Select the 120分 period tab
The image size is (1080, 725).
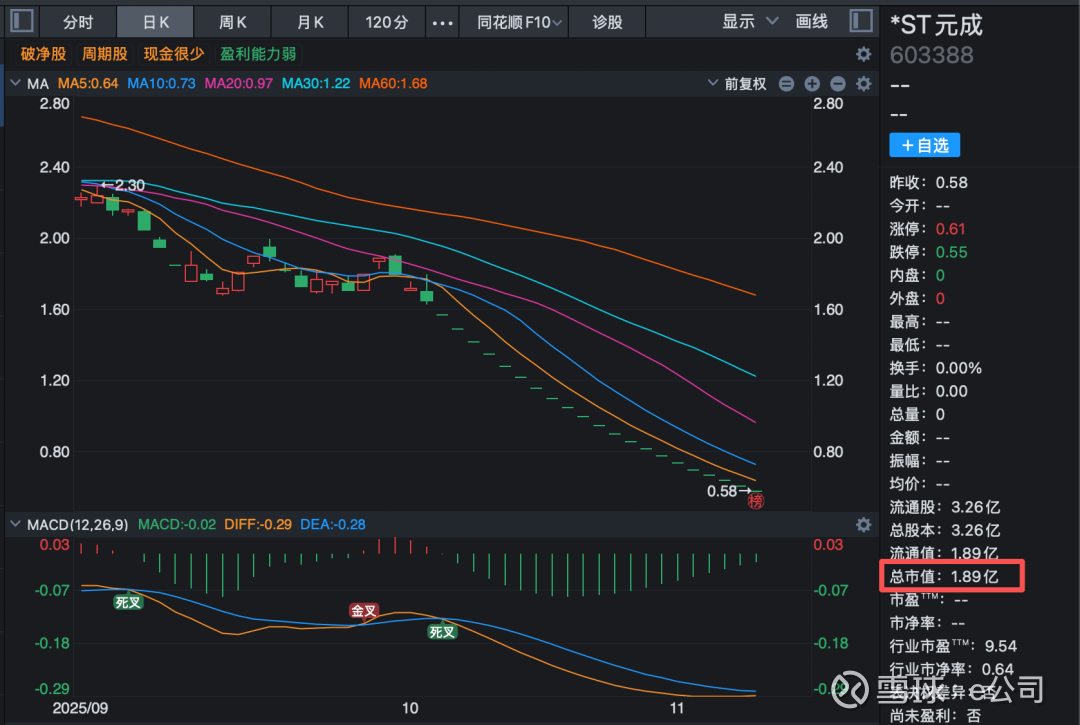(387, 21)
